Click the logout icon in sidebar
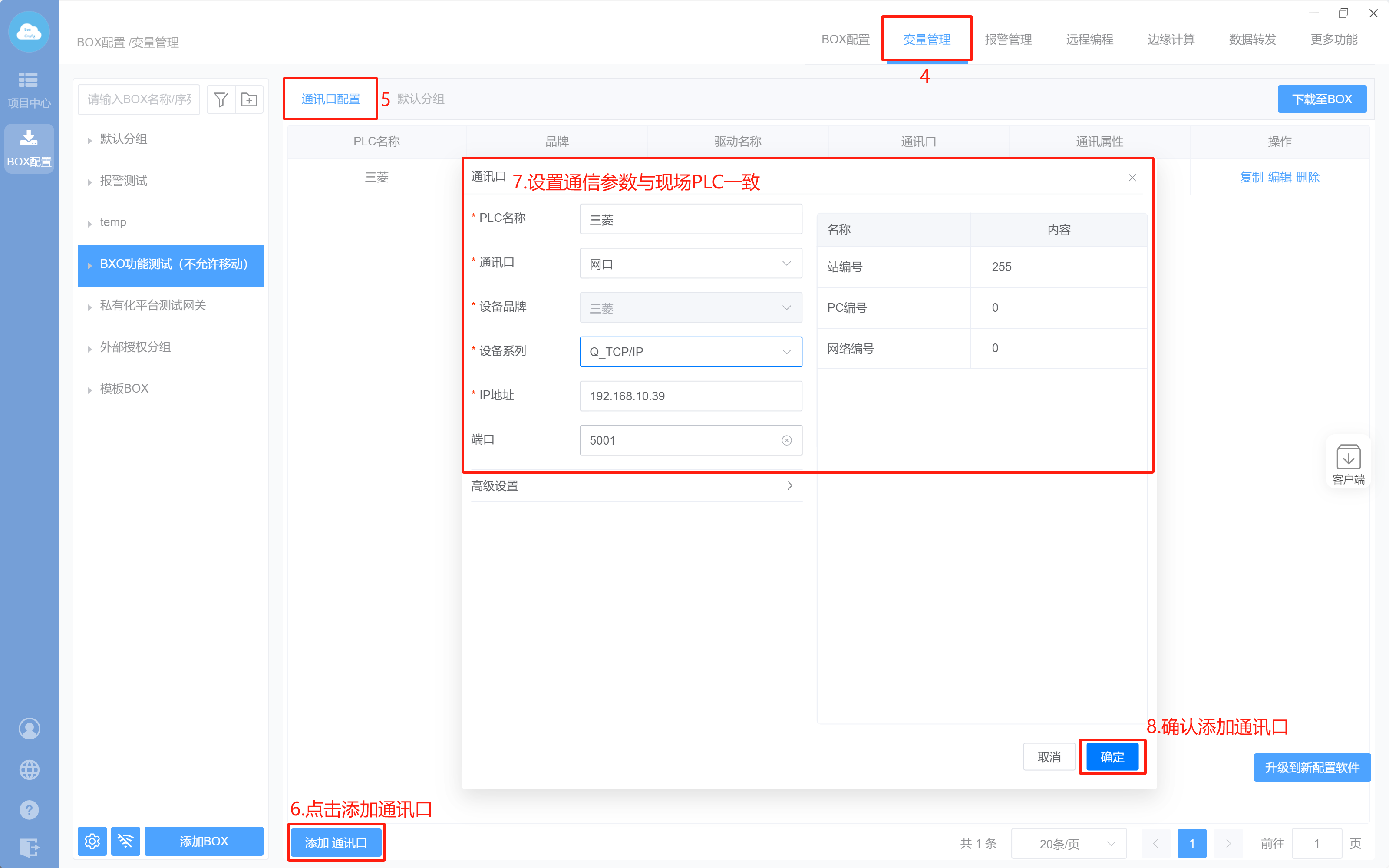Image resolution: width=1389 pixels, height=868 pixels. [x=29, y=847]
